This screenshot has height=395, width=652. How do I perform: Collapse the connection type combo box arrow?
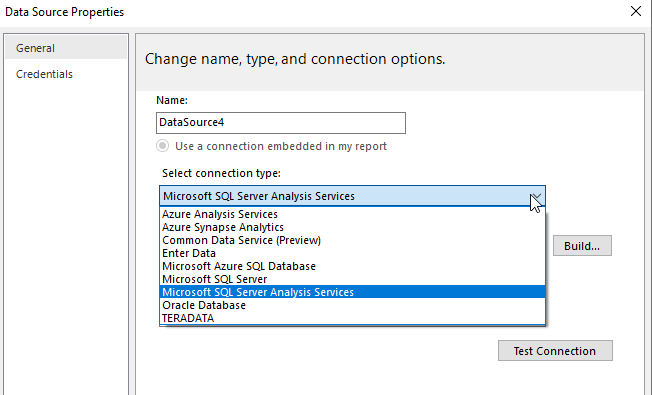[x=536, y=196]
